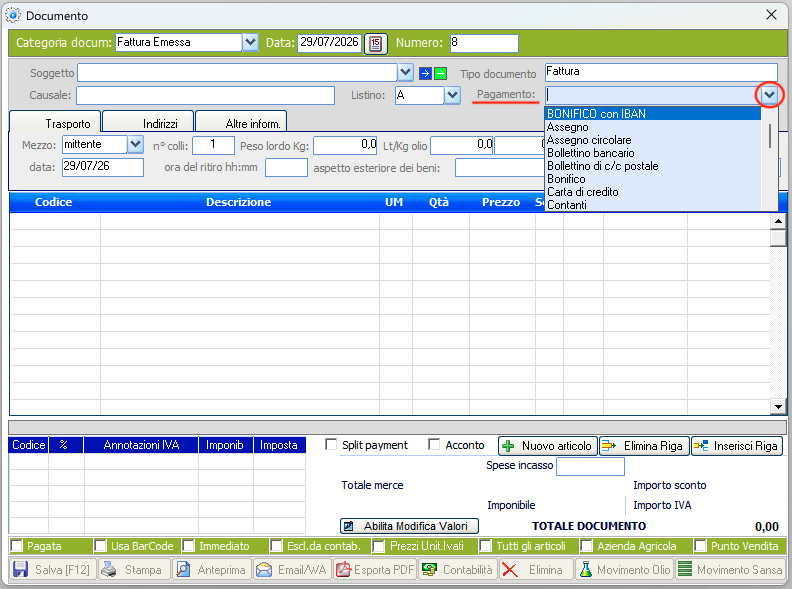
Task: Click the horizontal scrollbar below the grid
Action: [x=397, y=427]
